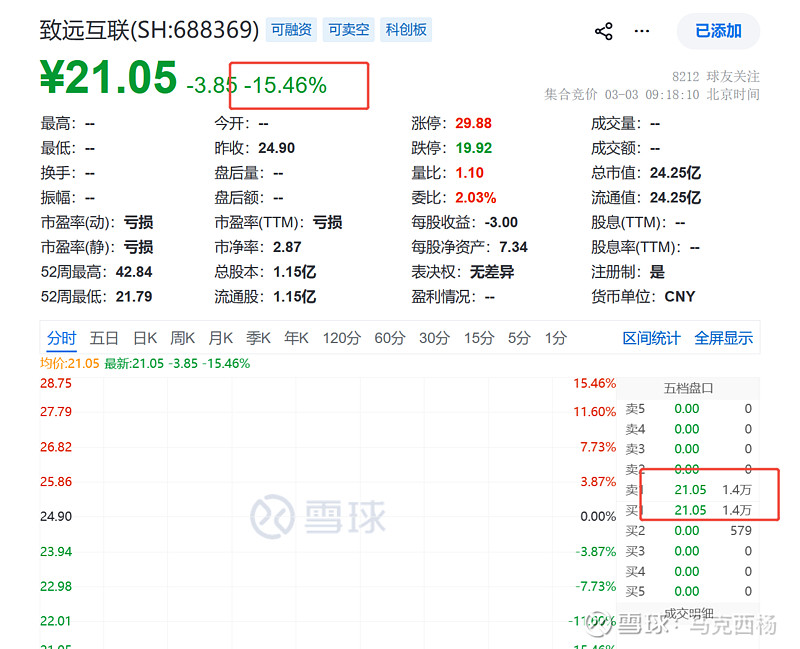The height and width of the screenshot is (649, 800).
Task: Click the 买5 order book row
Action: pyautogui.click(x=689, y=591)
